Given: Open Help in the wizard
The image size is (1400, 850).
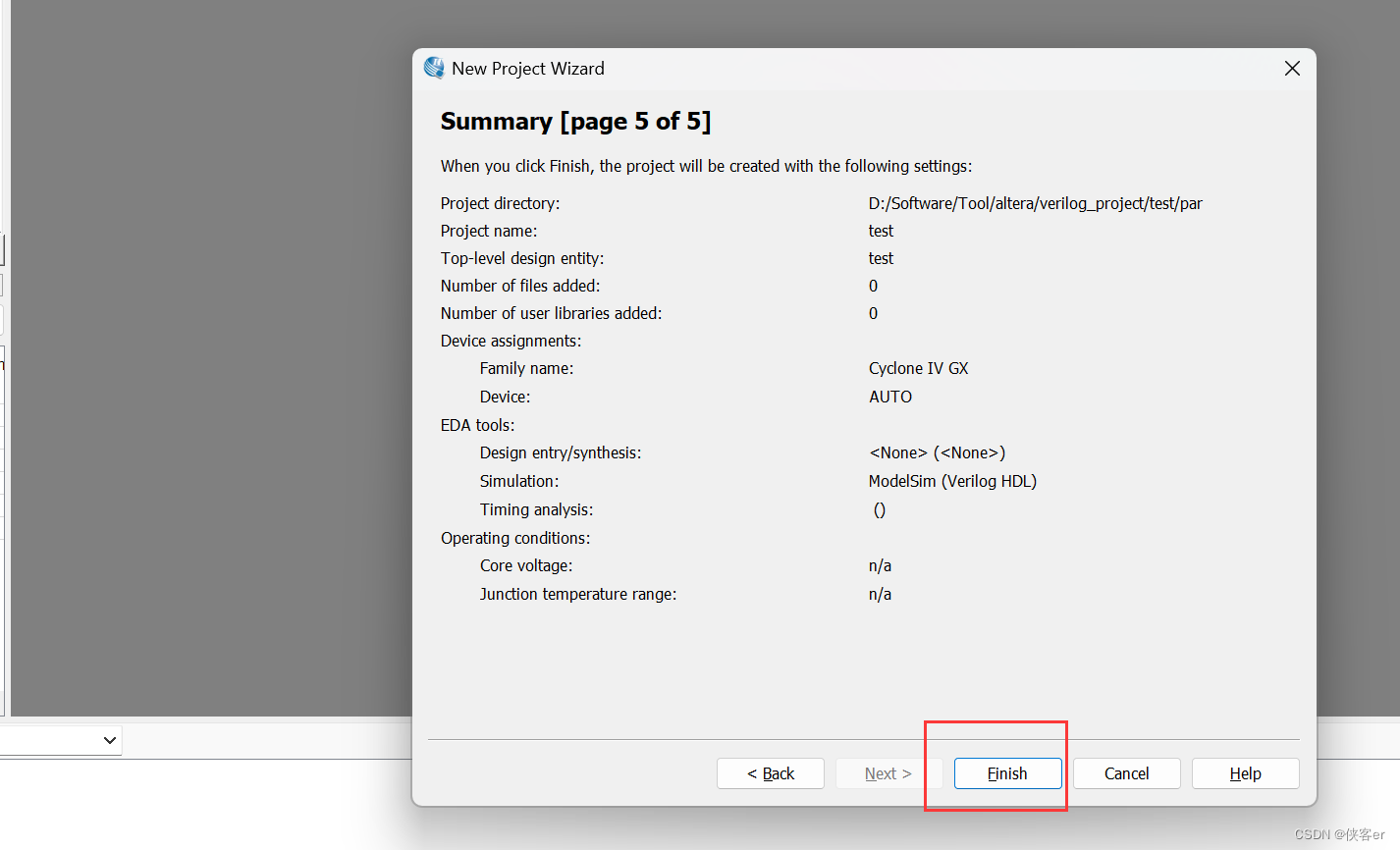Looking at the screenshot, I should click(1245, 773).
